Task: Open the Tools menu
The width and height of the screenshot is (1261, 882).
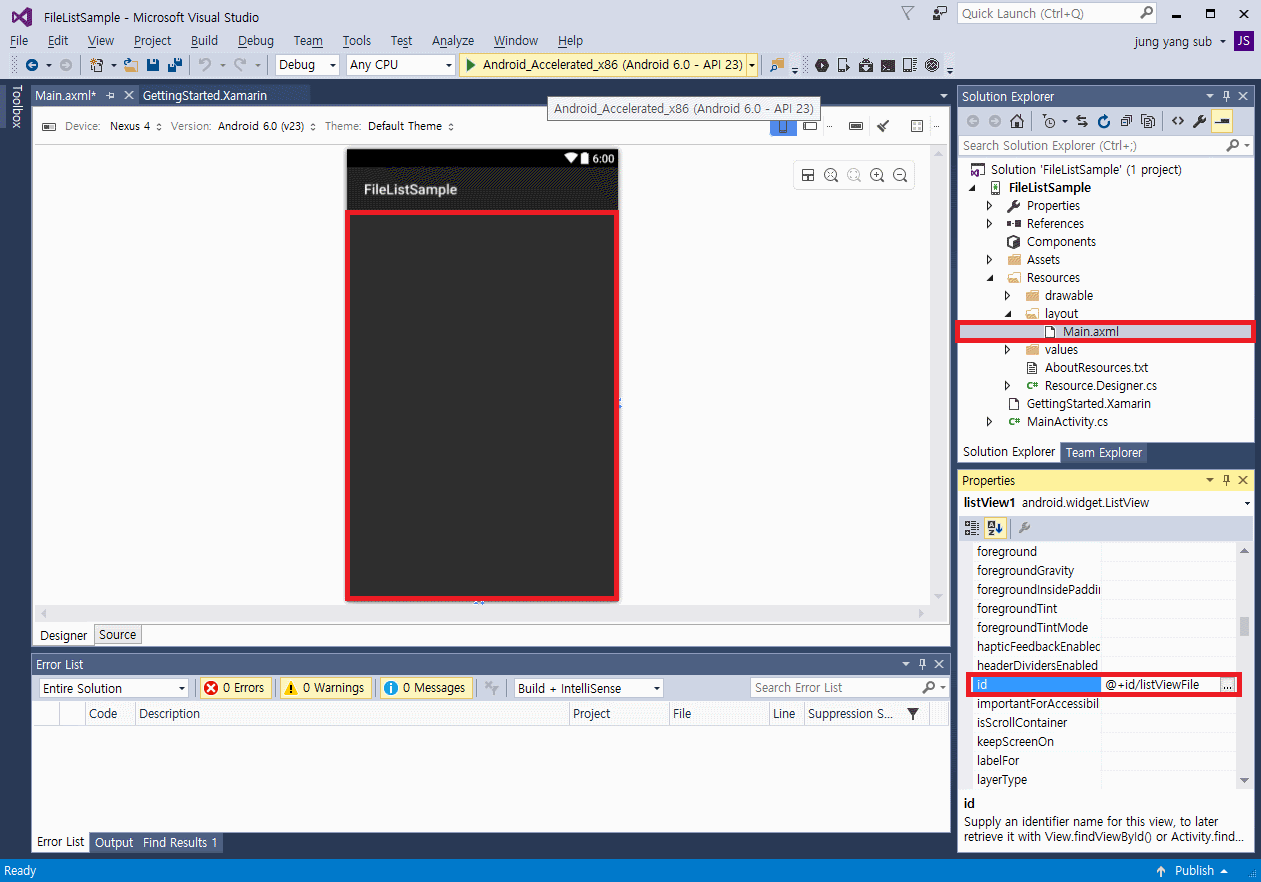Action: [x=356, y=40]
